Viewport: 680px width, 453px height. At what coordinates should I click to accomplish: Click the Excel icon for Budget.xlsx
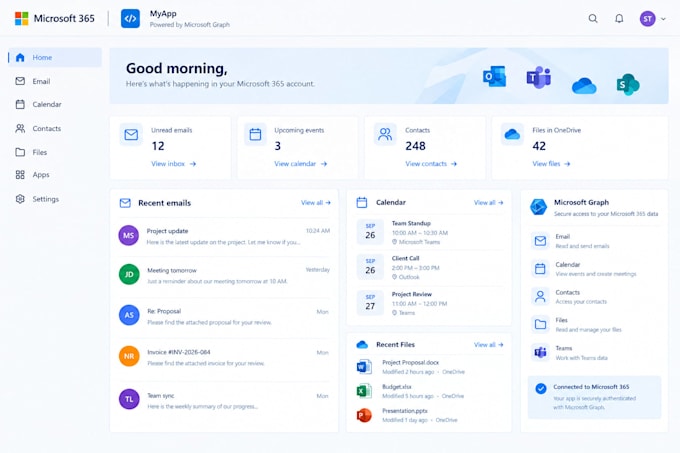click(364, 391)
